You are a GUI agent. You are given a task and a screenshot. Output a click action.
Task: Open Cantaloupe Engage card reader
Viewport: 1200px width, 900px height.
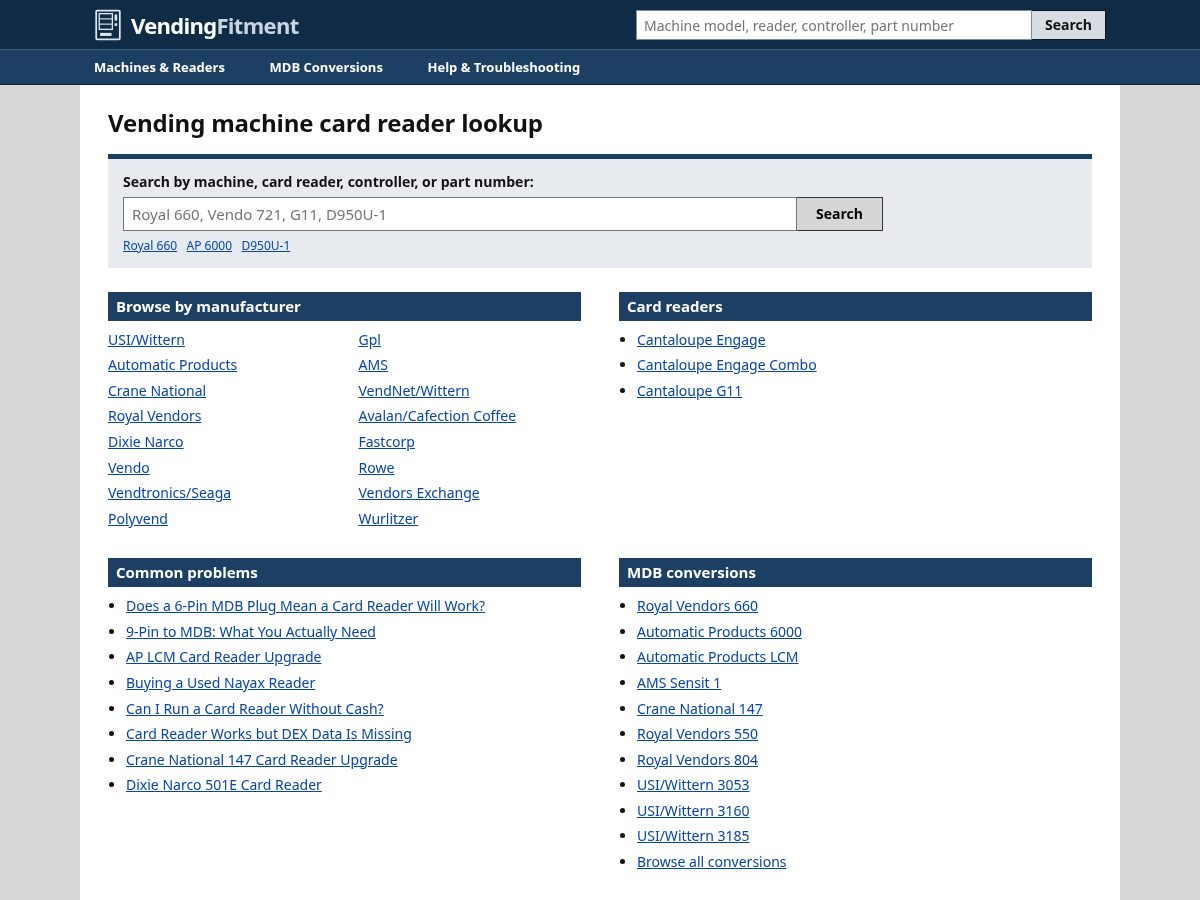click(x=701, y=340)
